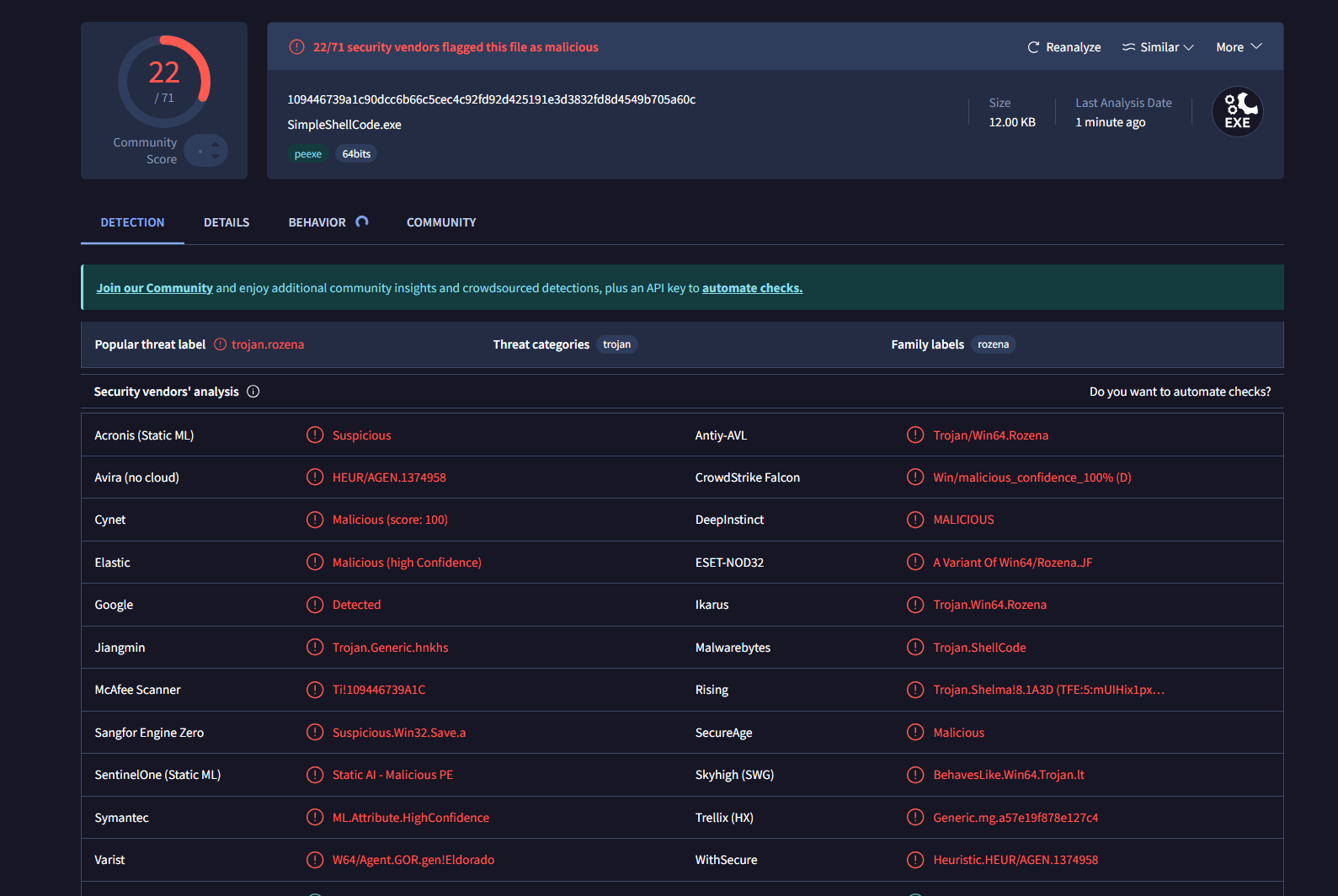Click BehavesLike.Win64.Trojan.lt result text
1338x896 pixels.
tap(1009, 775)
